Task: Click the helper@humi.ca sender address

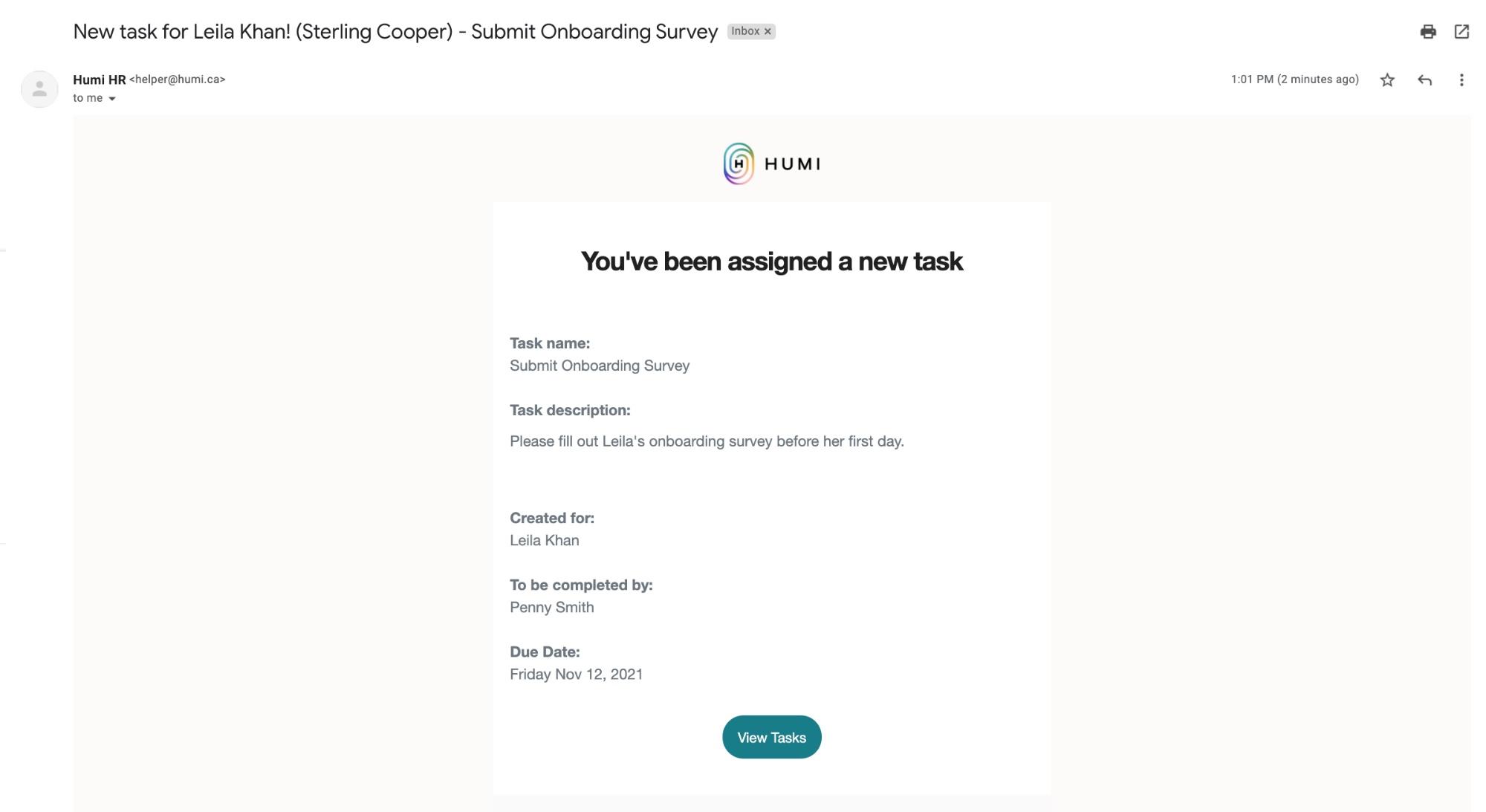Action: pos(177,79)
